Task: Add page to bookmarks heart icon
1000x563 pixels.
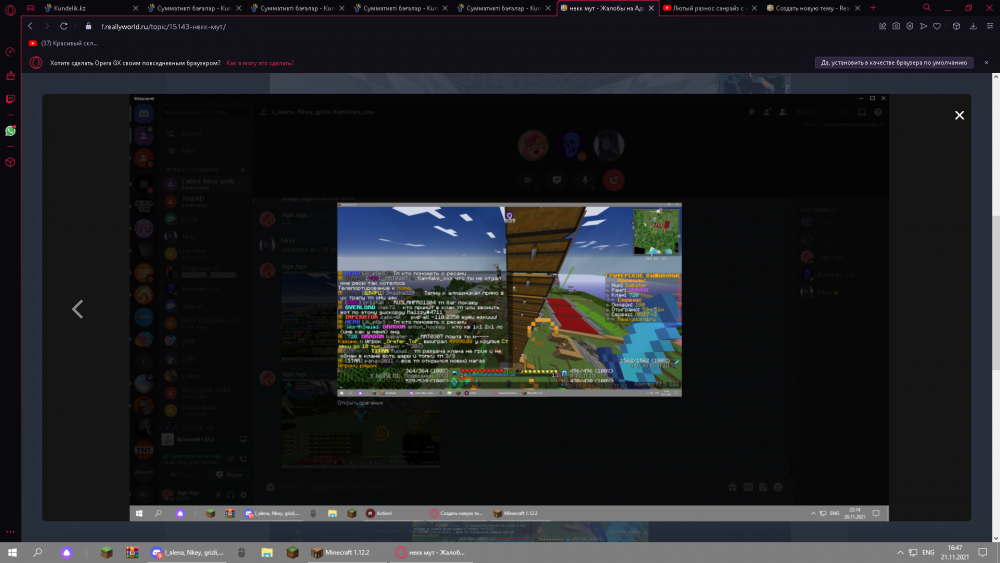Action: (x=937, y=26)
